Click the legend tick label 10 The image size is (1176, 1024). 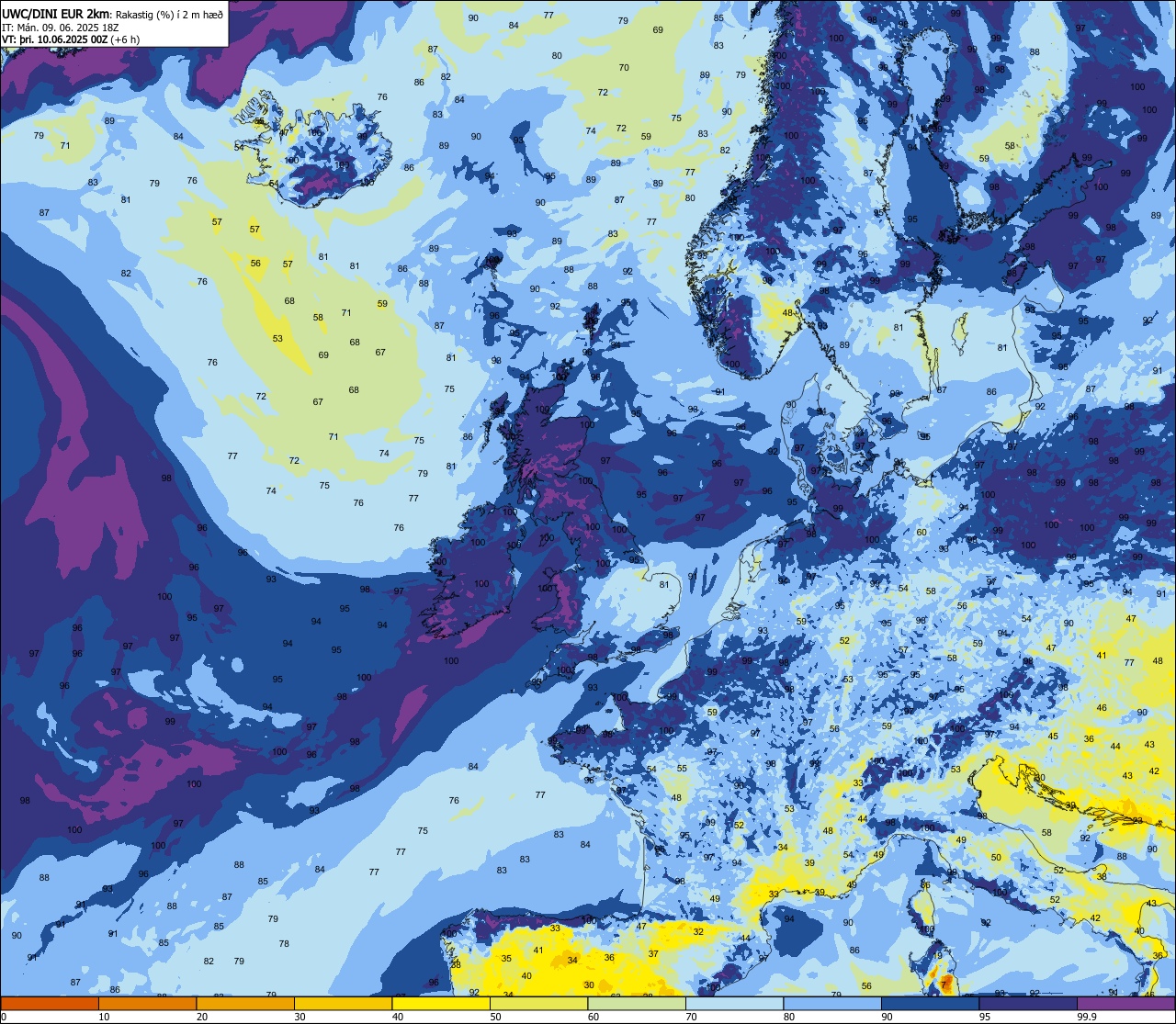pyautogui.click(x=104, y=1017)
